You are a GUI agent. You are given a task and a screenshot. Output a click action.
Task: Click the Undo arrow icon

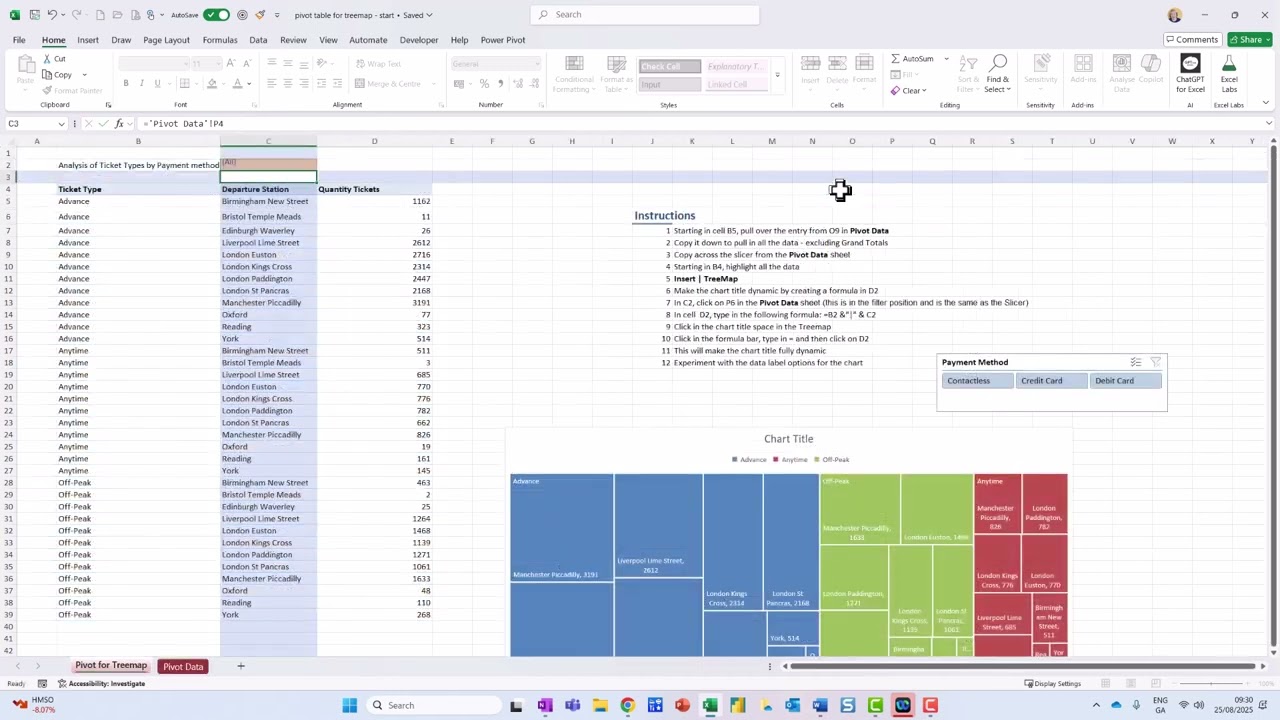point(51,15)
